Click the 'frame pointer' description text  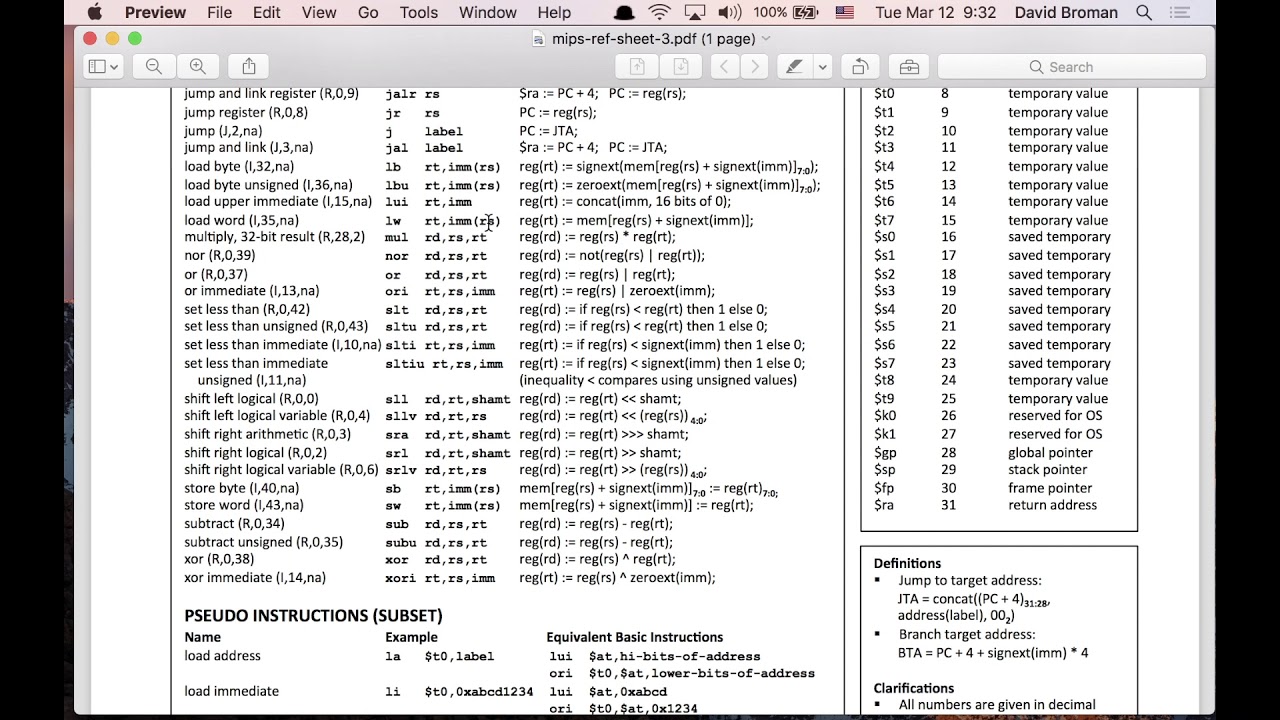pyautogui.click(x=1050, y=488)
